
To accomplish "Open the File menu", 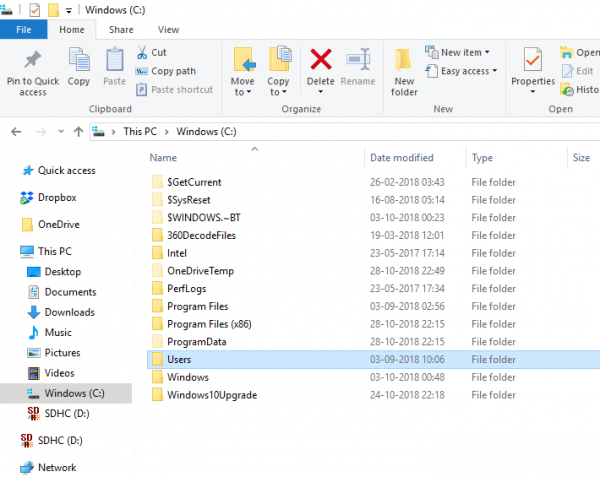I will [24, 30].
